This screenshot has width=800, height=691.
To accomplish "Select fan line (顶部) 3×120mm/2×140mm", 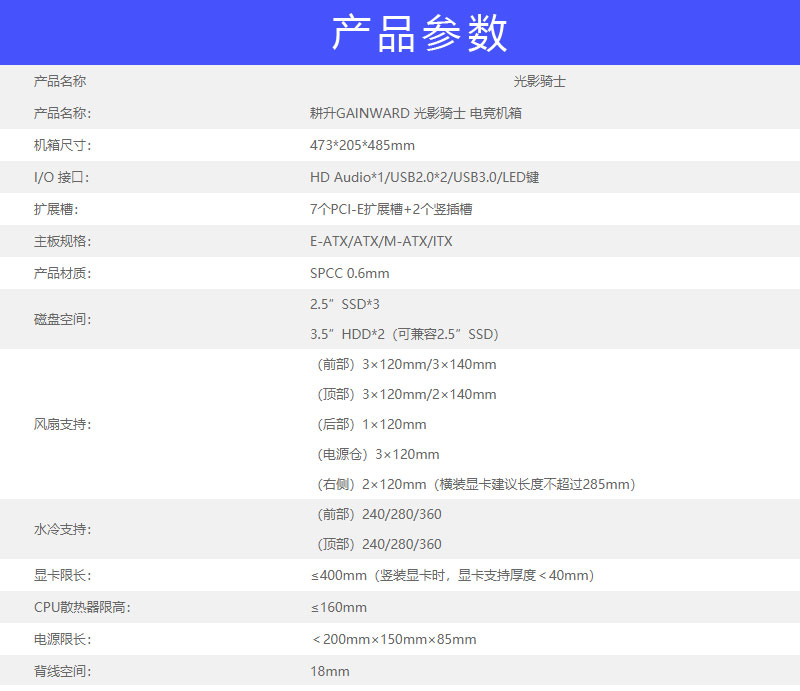I will pyautogui.click(x=407, y=394).
